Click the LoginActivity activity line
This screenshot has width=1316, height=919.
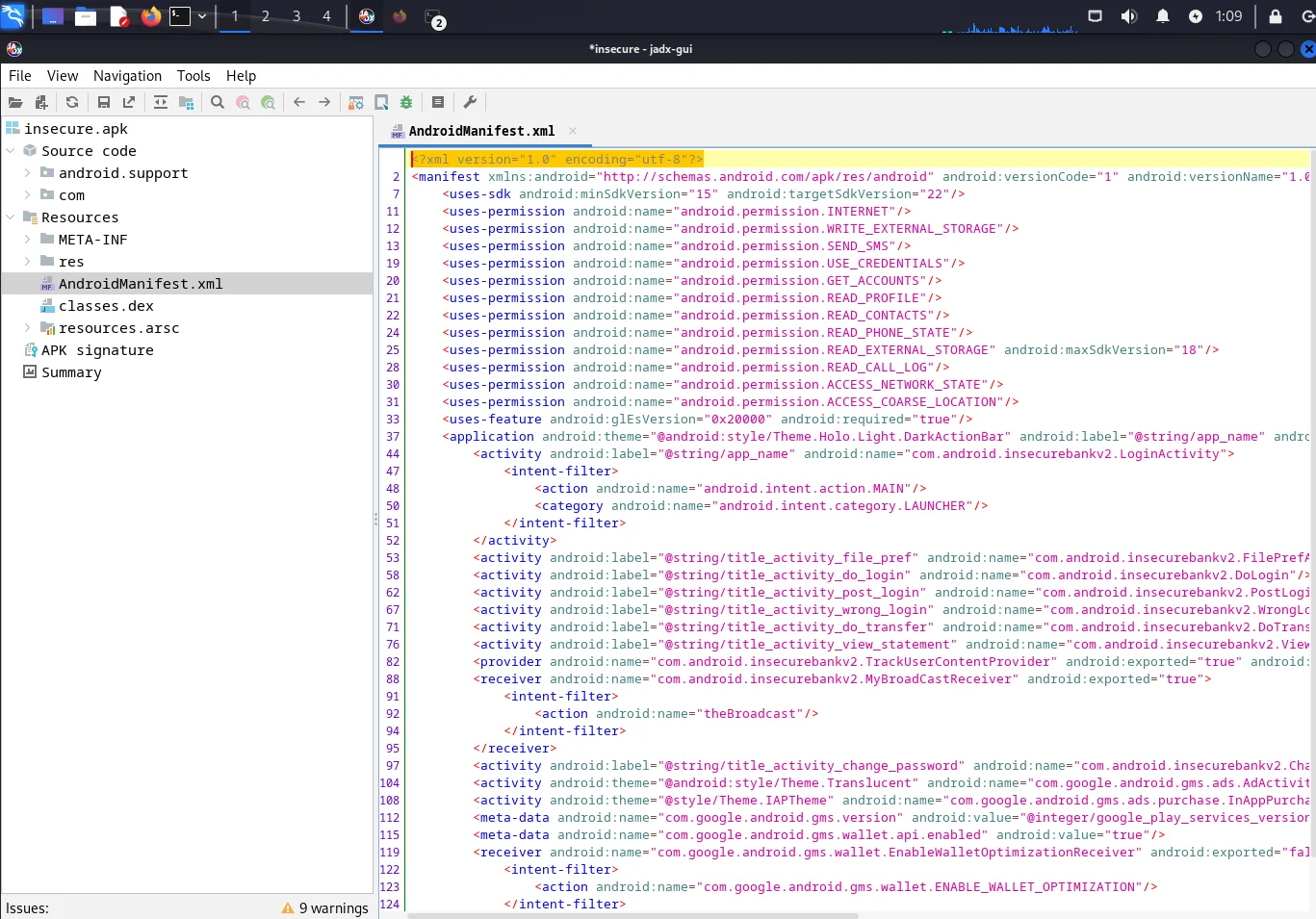(x=853, y=454)
